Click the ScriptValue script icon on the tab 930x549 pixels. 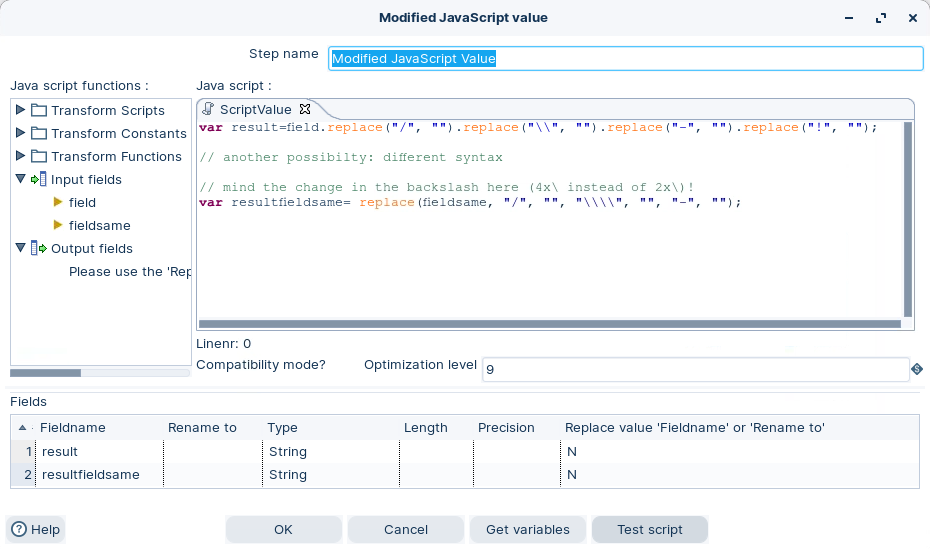tap(209, 109)
